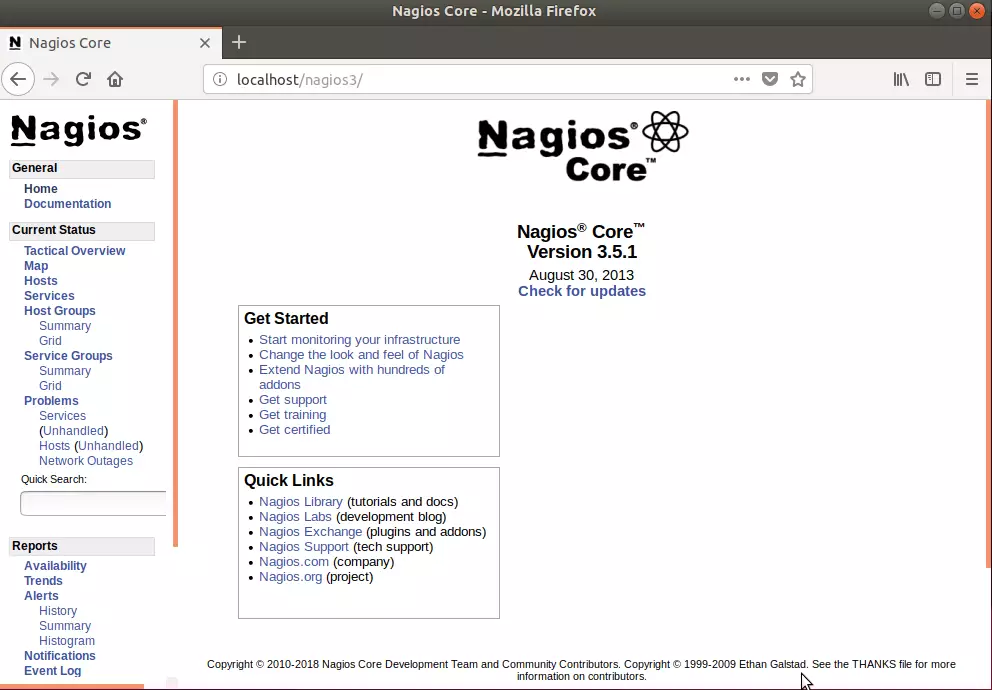Toggle the sidebar view icon
The image size is (992, 690).
point(933,80)
